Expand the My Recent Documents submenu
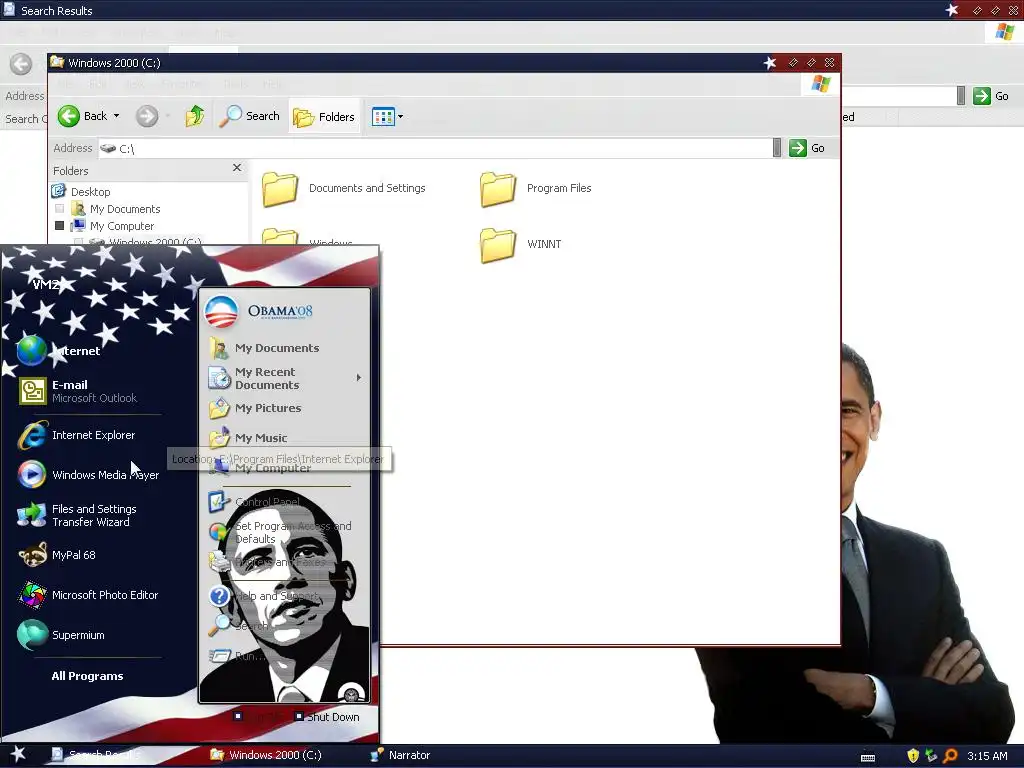The width and height of the screenshot is (1024, 768). tap(359, 377)
